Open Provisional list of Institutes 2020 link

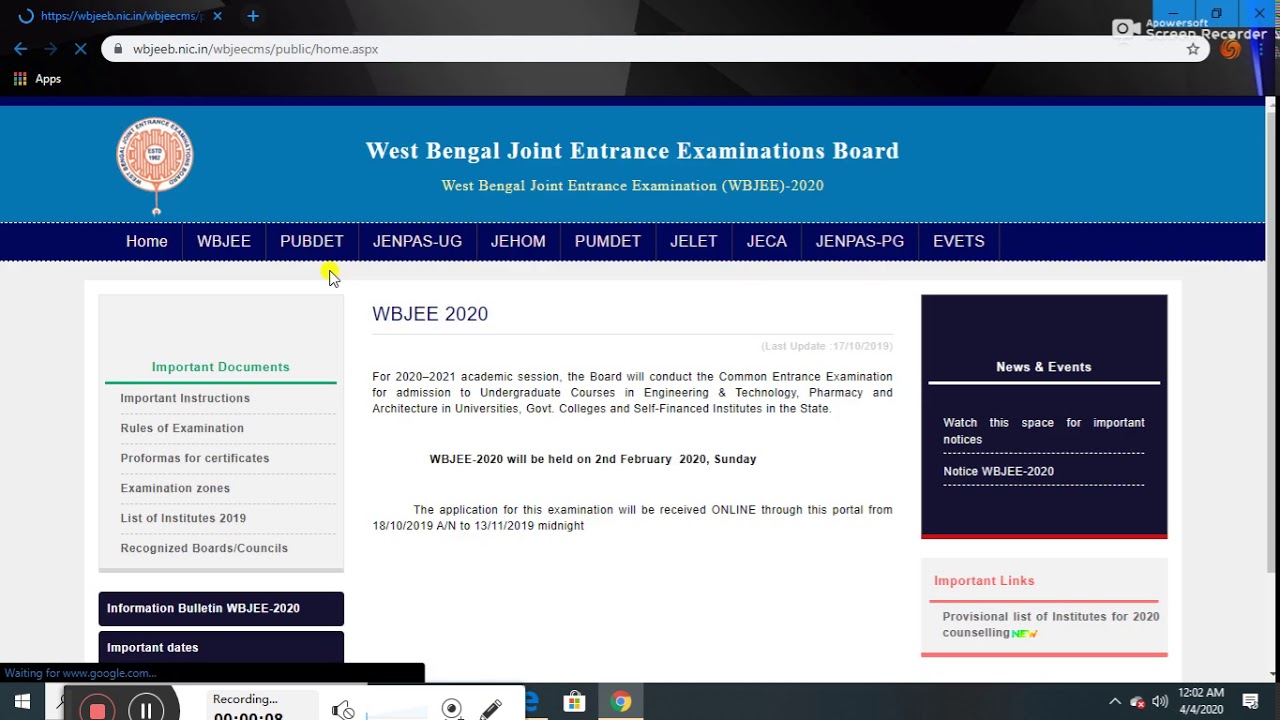[x=1051, y=624]
